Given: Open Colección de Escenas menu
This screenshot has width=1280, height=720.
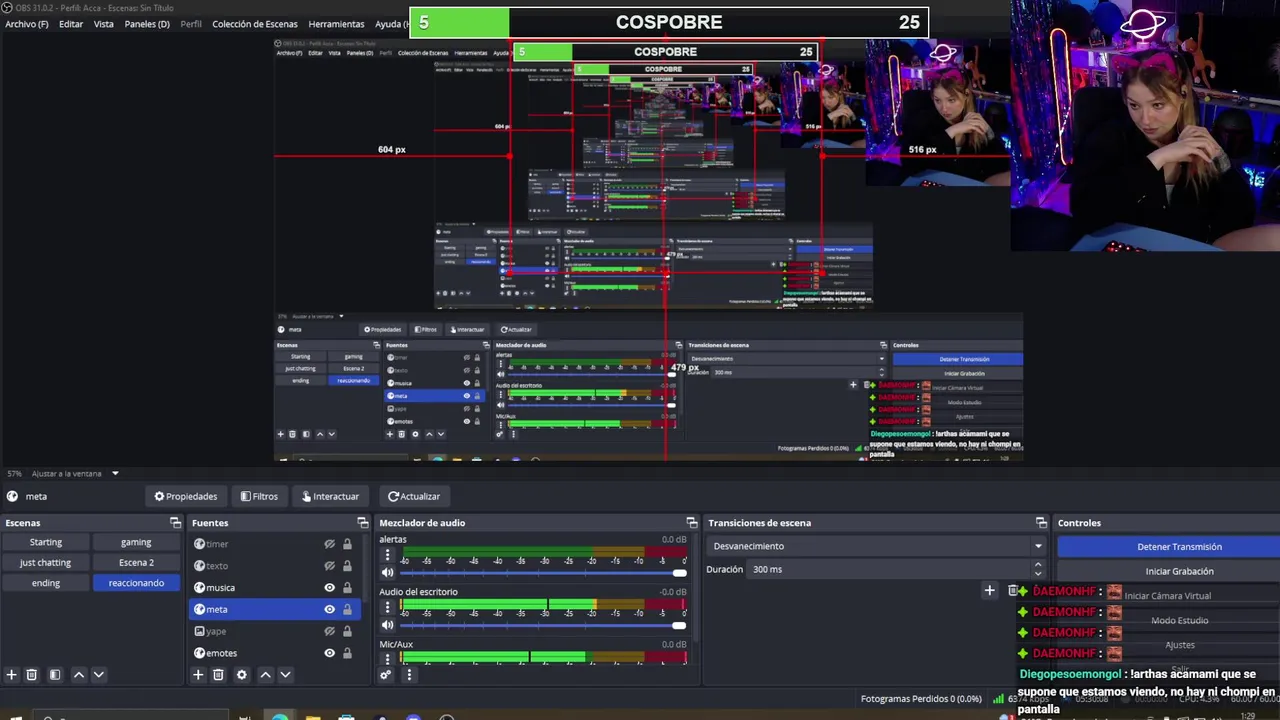Looking at the screenshot, I should point(255,24).
